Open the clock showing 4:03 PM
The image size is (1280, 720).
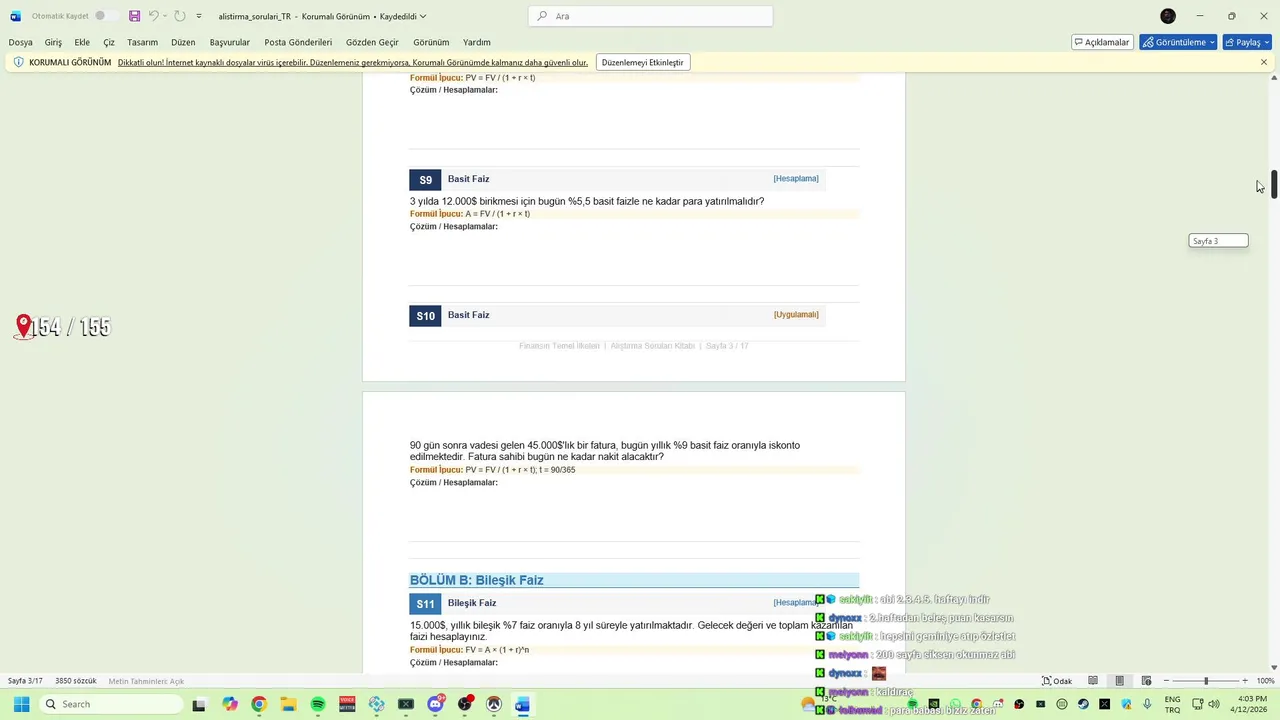1251,704
